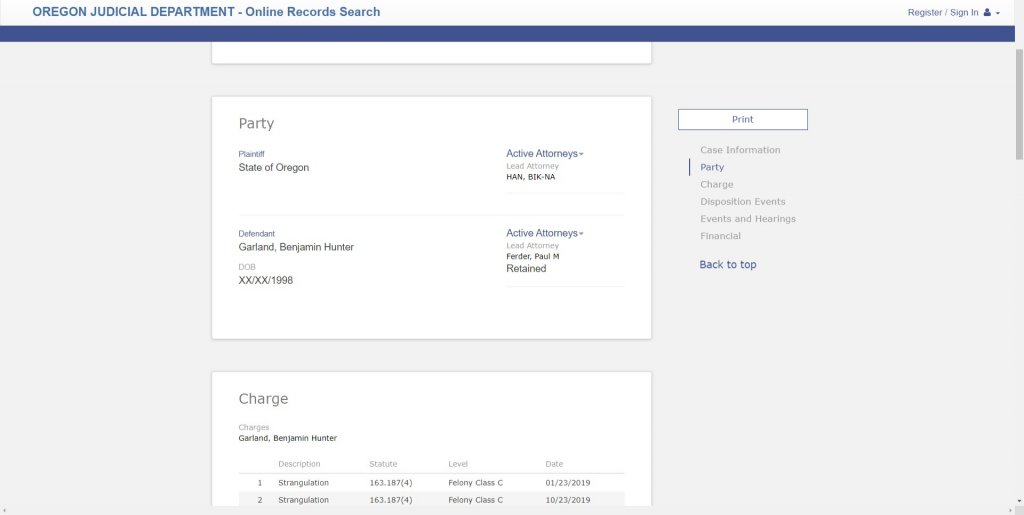Click the Print button
This screenshot has width=1024, height=515.
click(742, 119)
